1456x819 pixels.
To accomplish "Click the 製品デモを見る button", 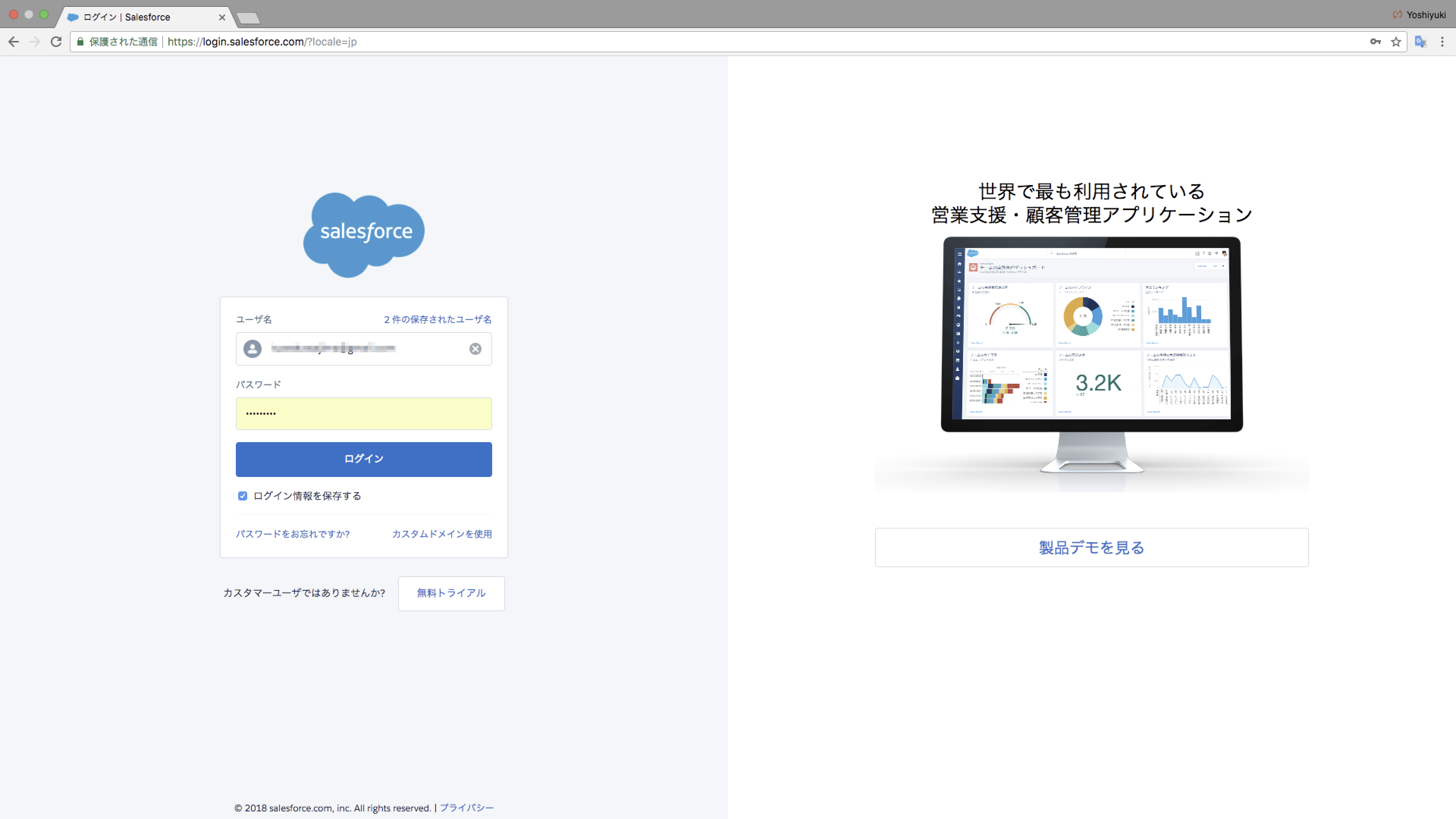I will click(1092, 547).
